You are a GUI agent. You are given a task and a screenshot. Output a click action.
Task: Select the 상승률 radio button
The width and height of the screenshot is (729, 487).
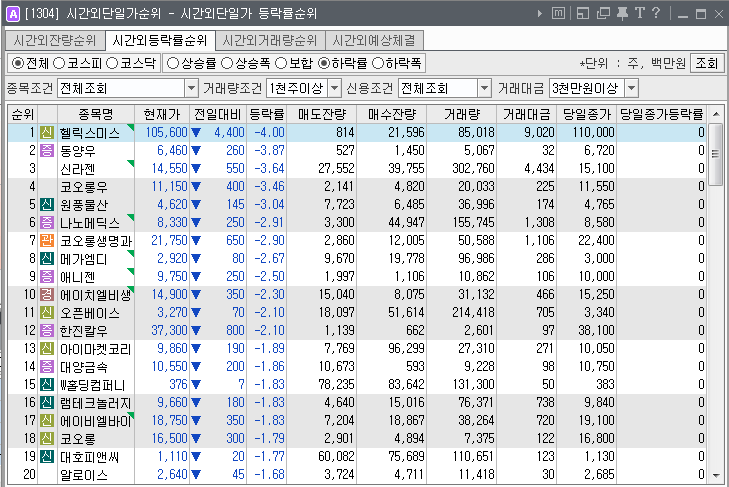pyautogui.click(x=172, y=63)
